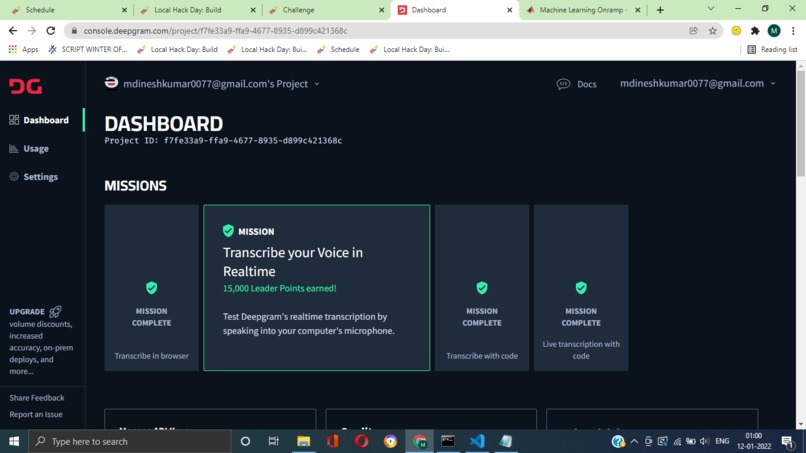Open SCRIPT WINTER OF bookmark
This screenshot has height=453, width=806.
click(88, 49)
